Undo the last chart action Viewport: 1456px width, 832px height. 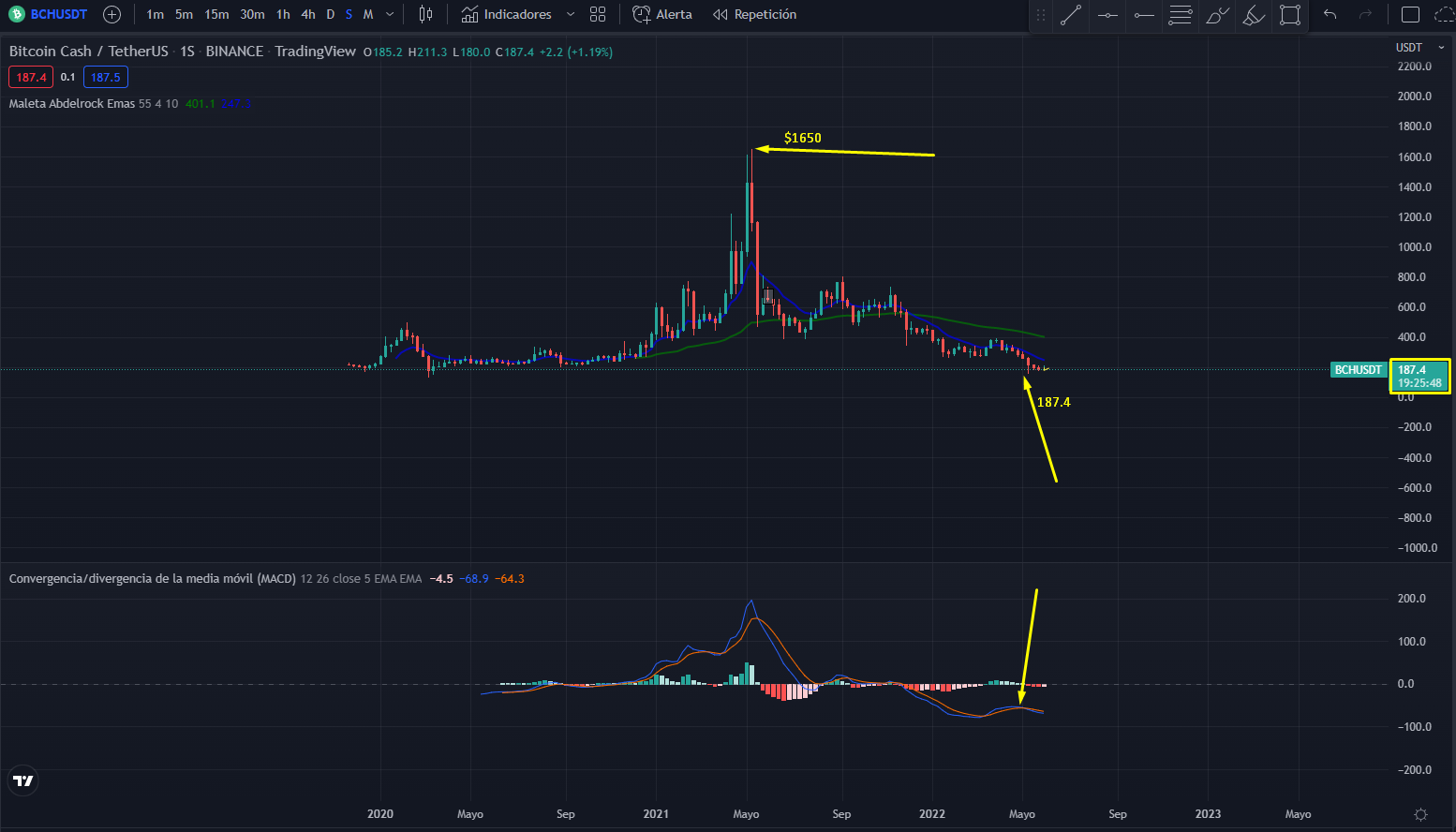coord(1330,14)
